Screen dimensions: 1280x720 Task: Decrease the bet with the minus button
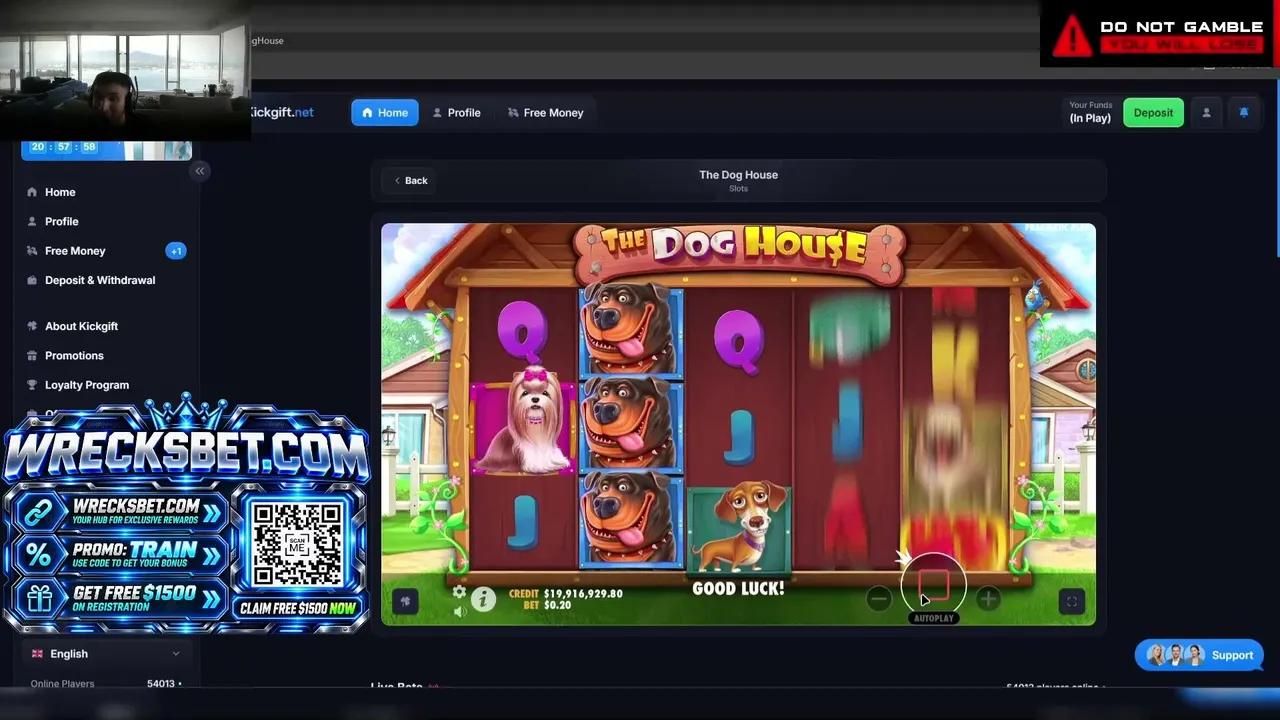coord(878,599)
